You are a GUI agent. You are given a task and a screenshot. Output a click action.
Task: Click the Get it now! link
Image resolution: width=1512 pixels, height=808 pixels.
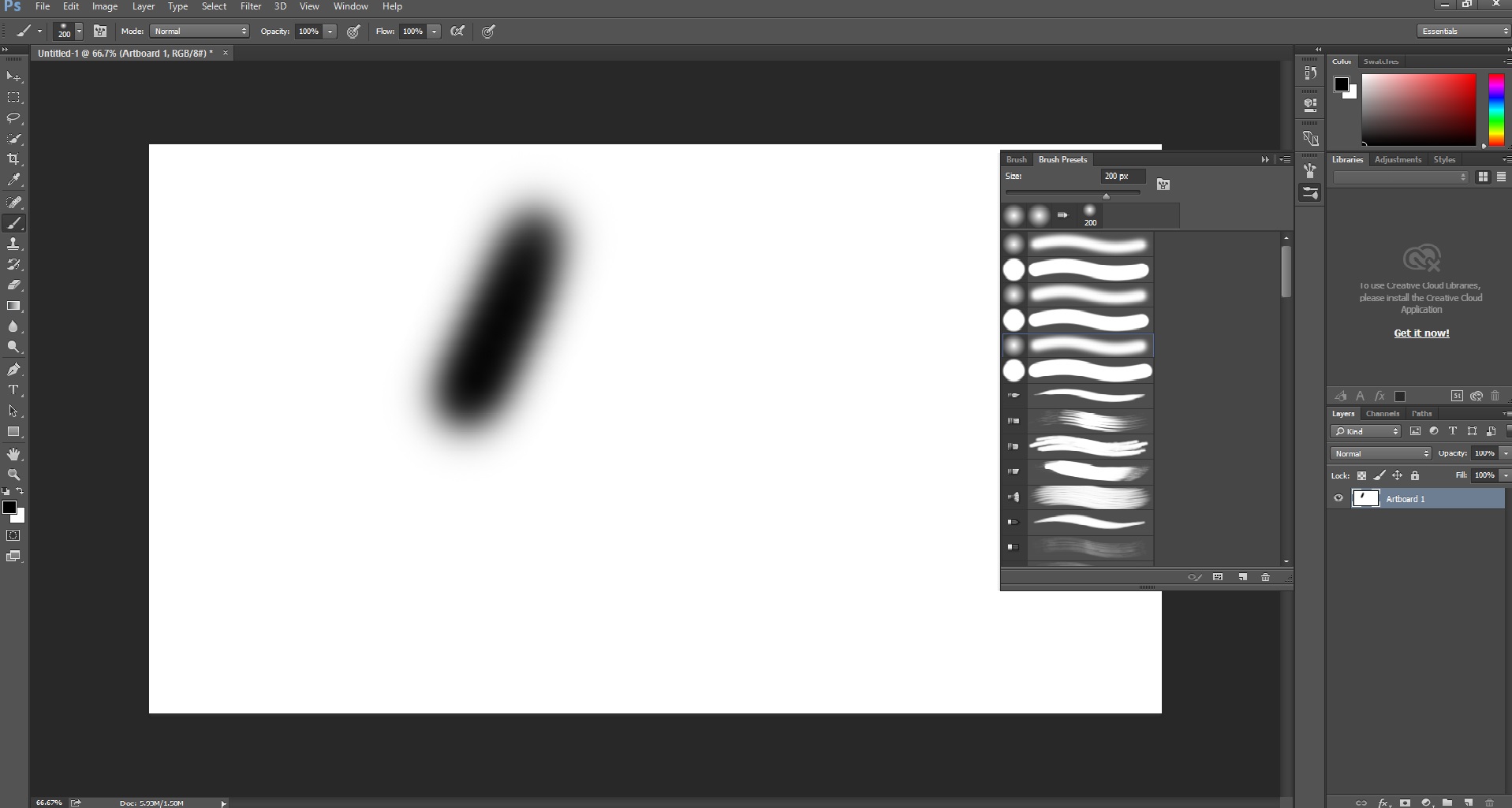[x=1421, y=333]
